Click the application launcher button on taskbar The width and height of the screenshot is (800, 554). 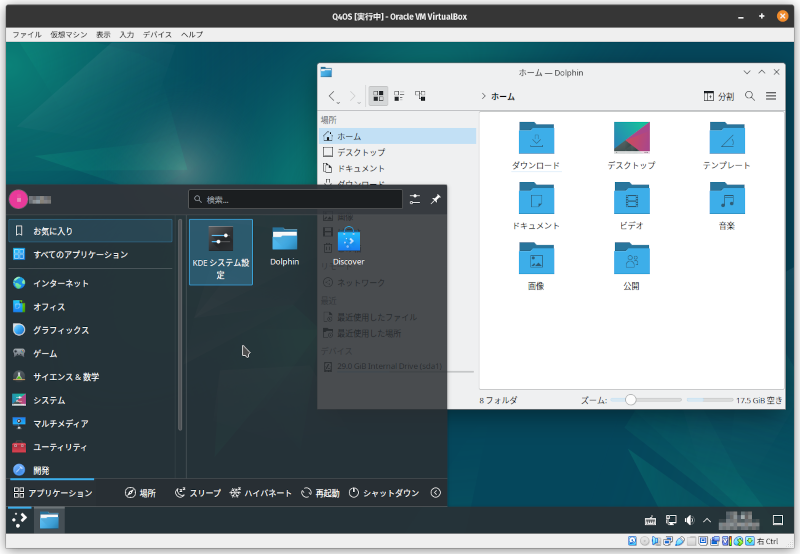[x=19, y=520]
